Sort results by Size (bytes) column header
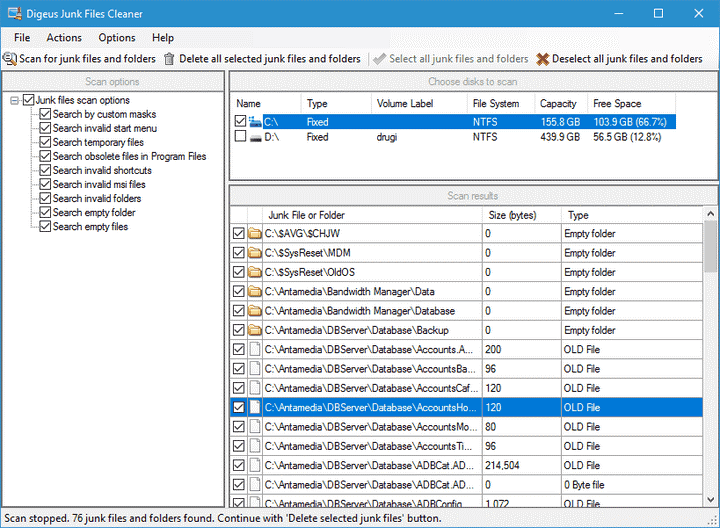This screenshot has height=528, width=720. [510, 215]
